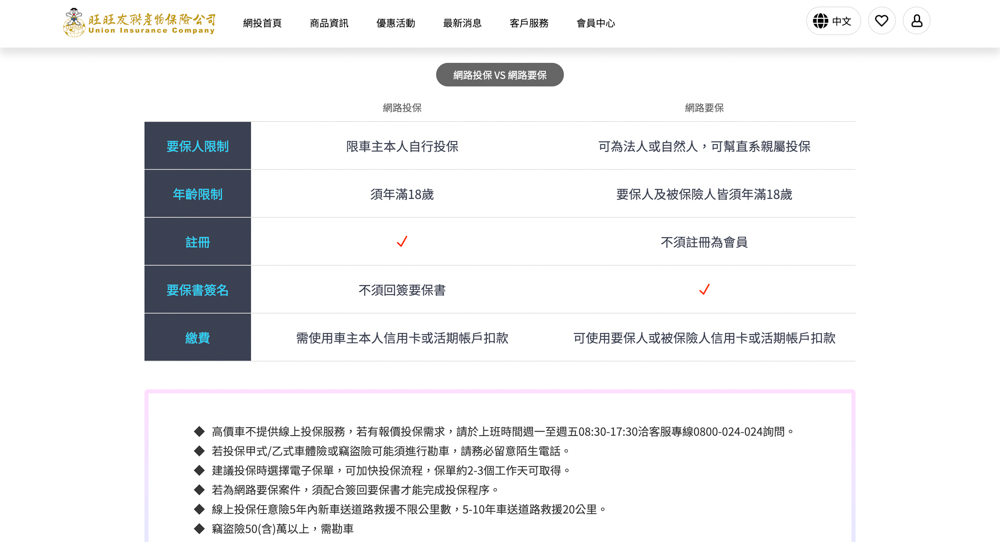Open the favorites heart icon
The width and height of the screenshot is (1000, 542).
(881, 21)
